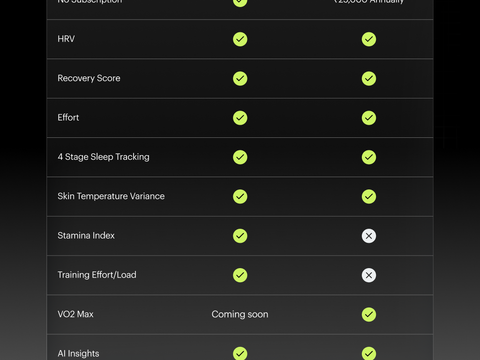Click the Training Effort/Load label
The image size is (480, 360).
[97, 275]
